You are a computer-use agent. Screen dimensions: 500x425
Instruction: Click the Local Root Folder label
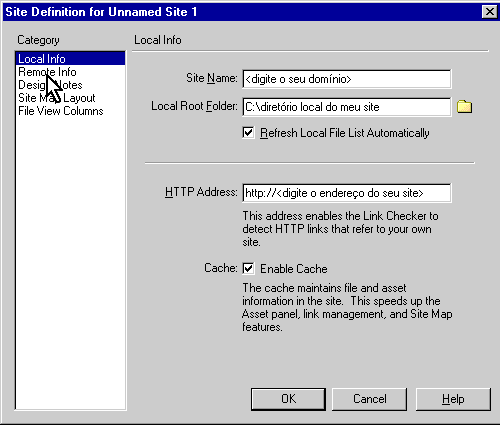pyautogui.click(x=194, y=106)
